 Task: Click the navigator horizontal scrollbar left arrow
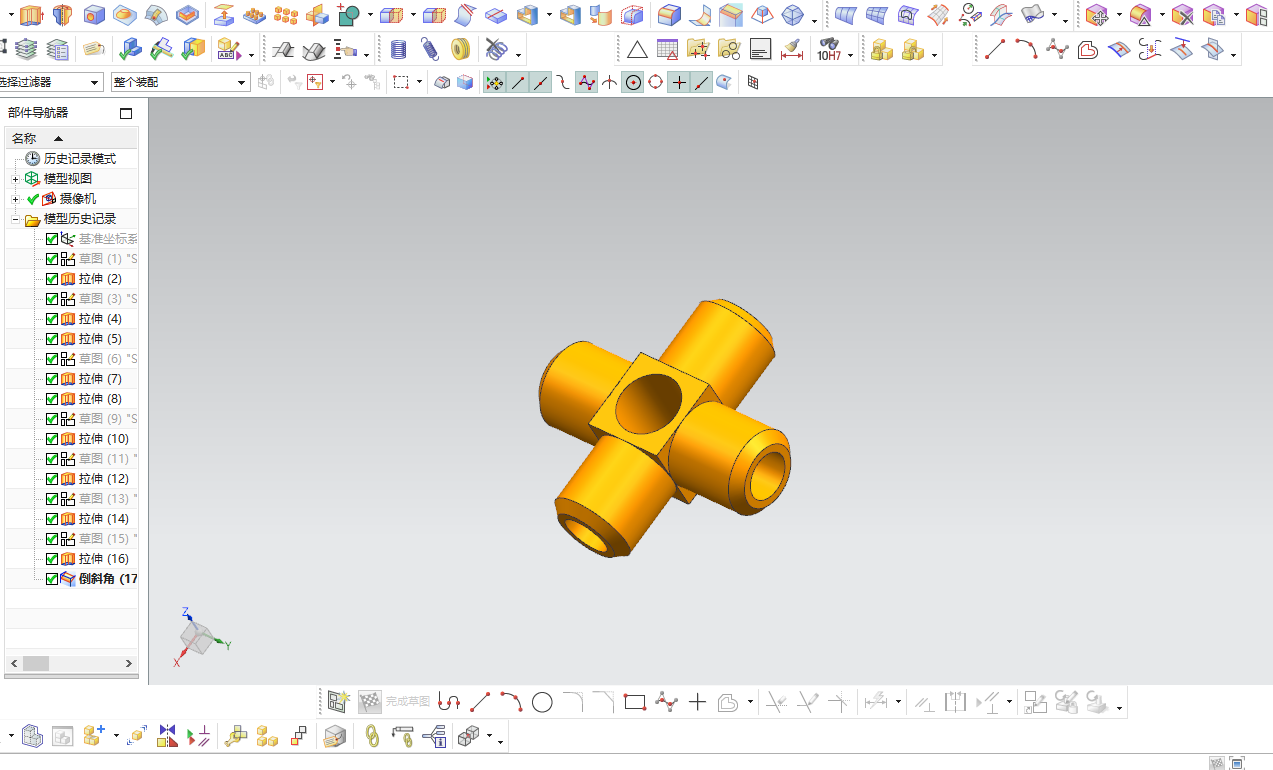[x=14, y=663]
